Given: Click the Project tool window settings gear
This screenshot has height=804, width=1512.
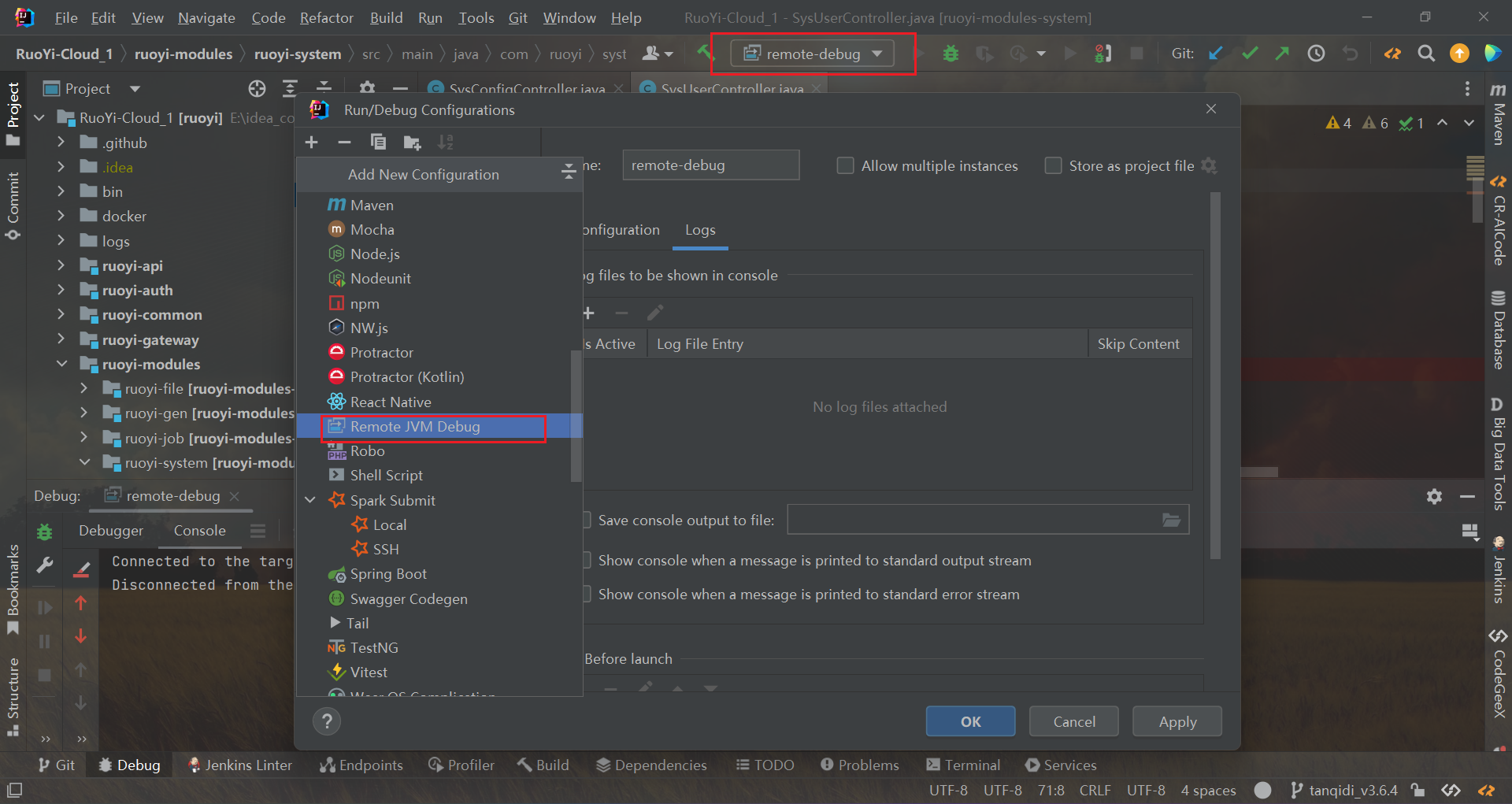Looking at the screenshot, I should [367, 87].
